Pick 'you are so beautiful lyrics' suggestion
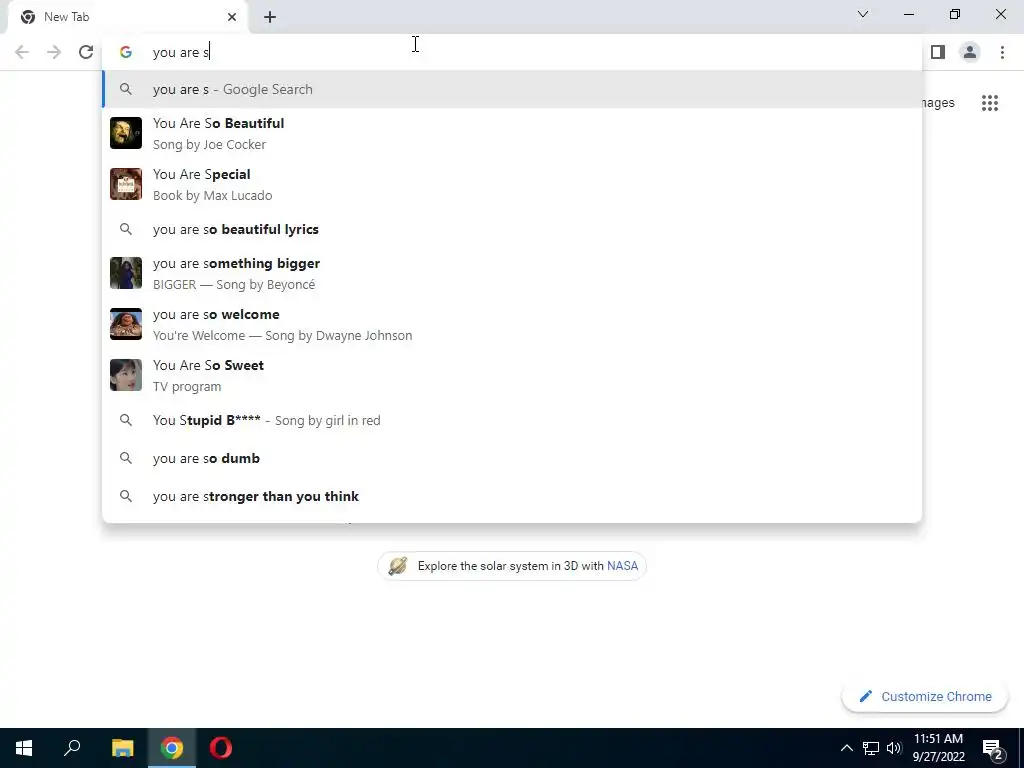 tap(512, 229)
